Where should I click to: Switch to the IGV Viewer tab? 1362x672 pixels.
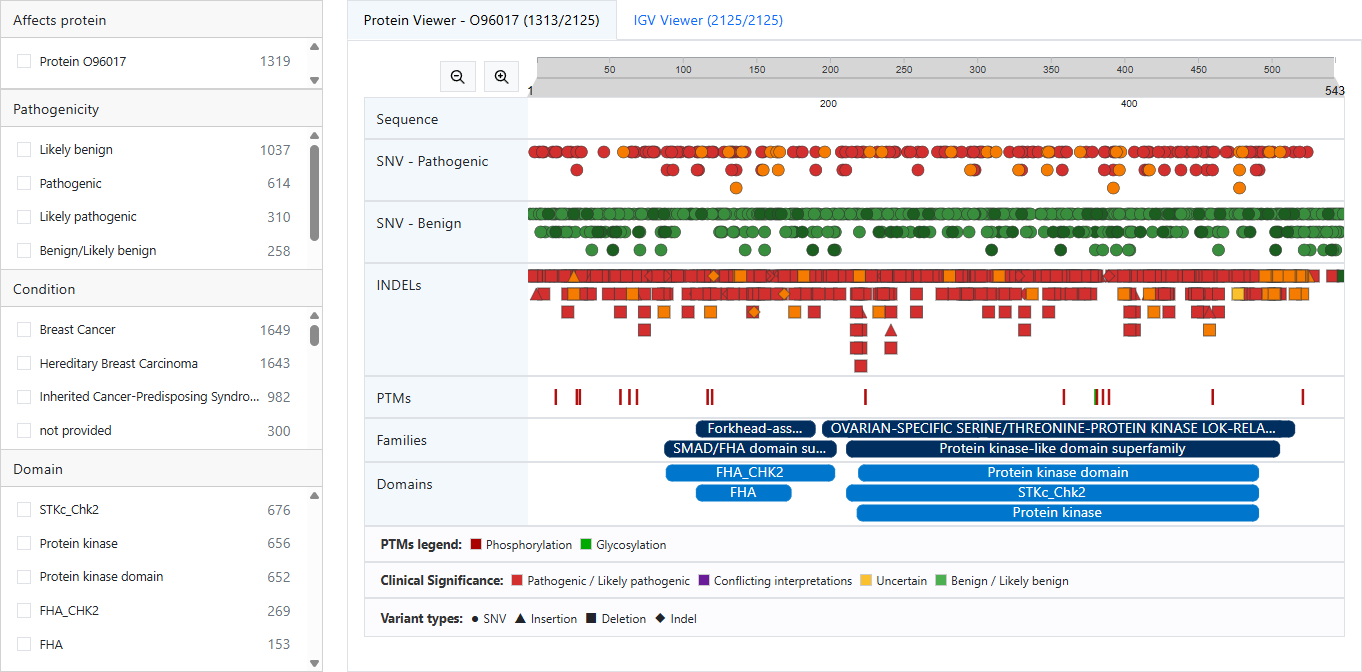click(707, 19)
